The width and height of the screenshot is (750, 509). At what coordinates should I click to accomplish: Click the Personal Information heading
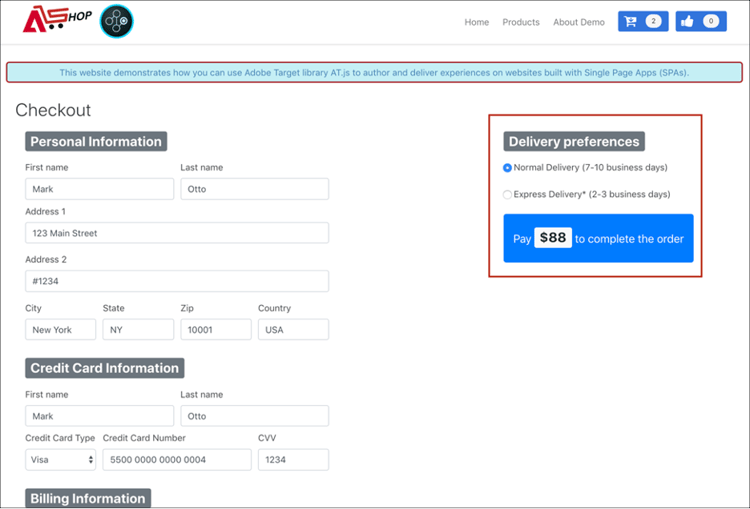tap(96, 142)
